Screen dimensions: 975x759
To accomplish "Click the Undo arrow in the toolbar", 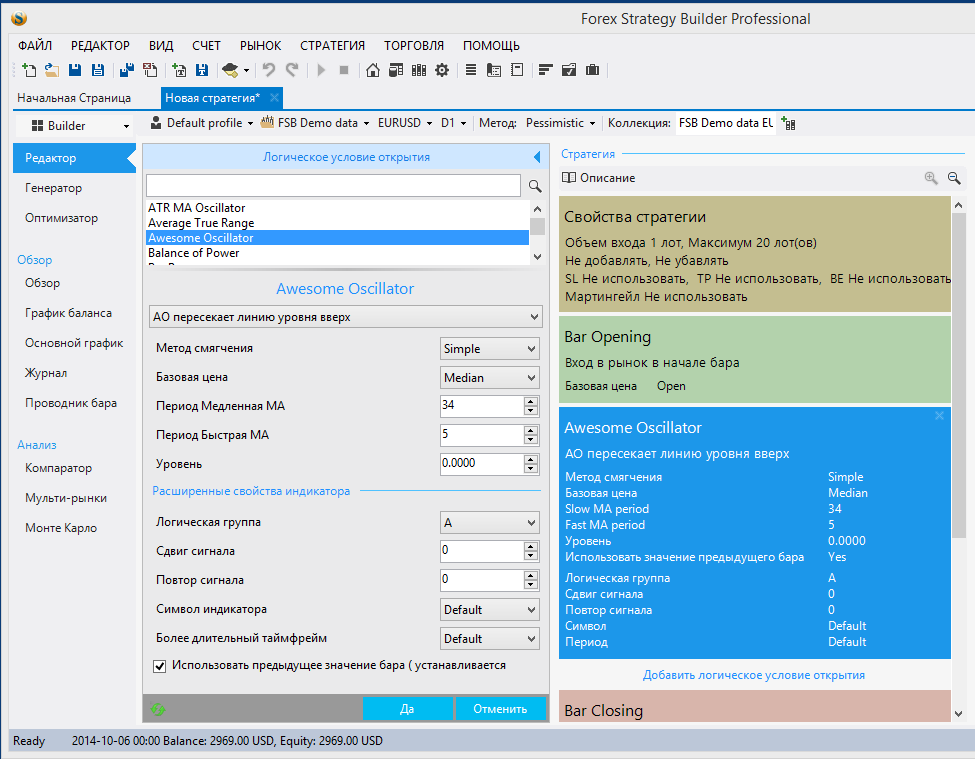I will (268, 70).
